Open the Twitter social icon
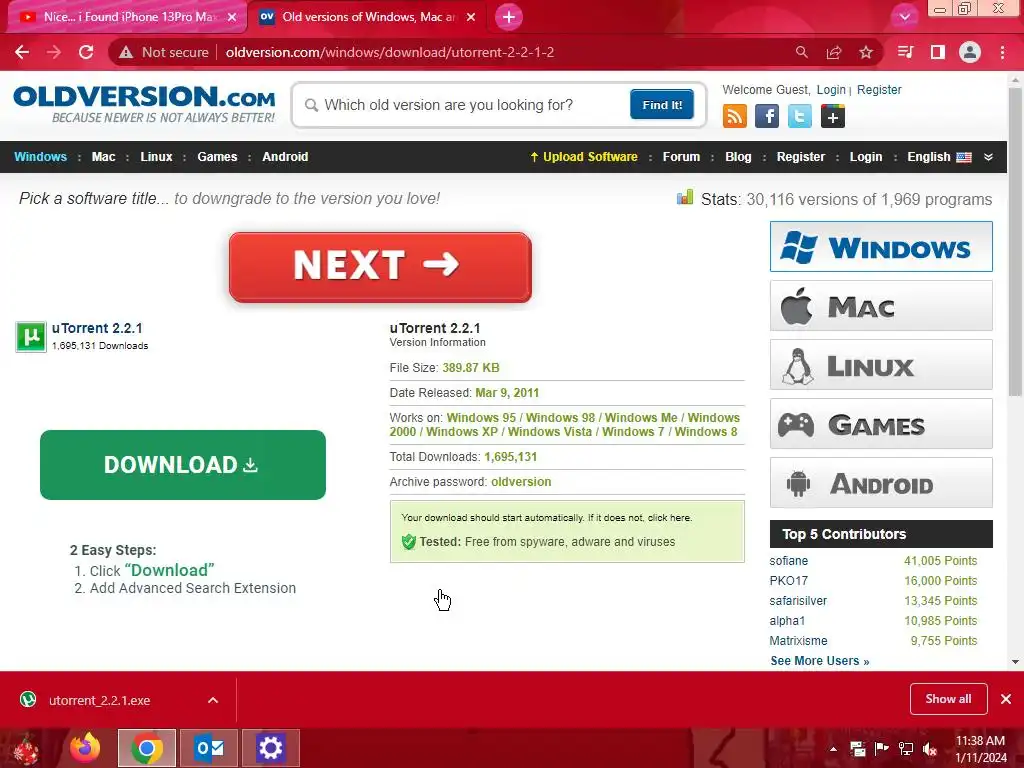1024x768 pixels. point(800,116)
